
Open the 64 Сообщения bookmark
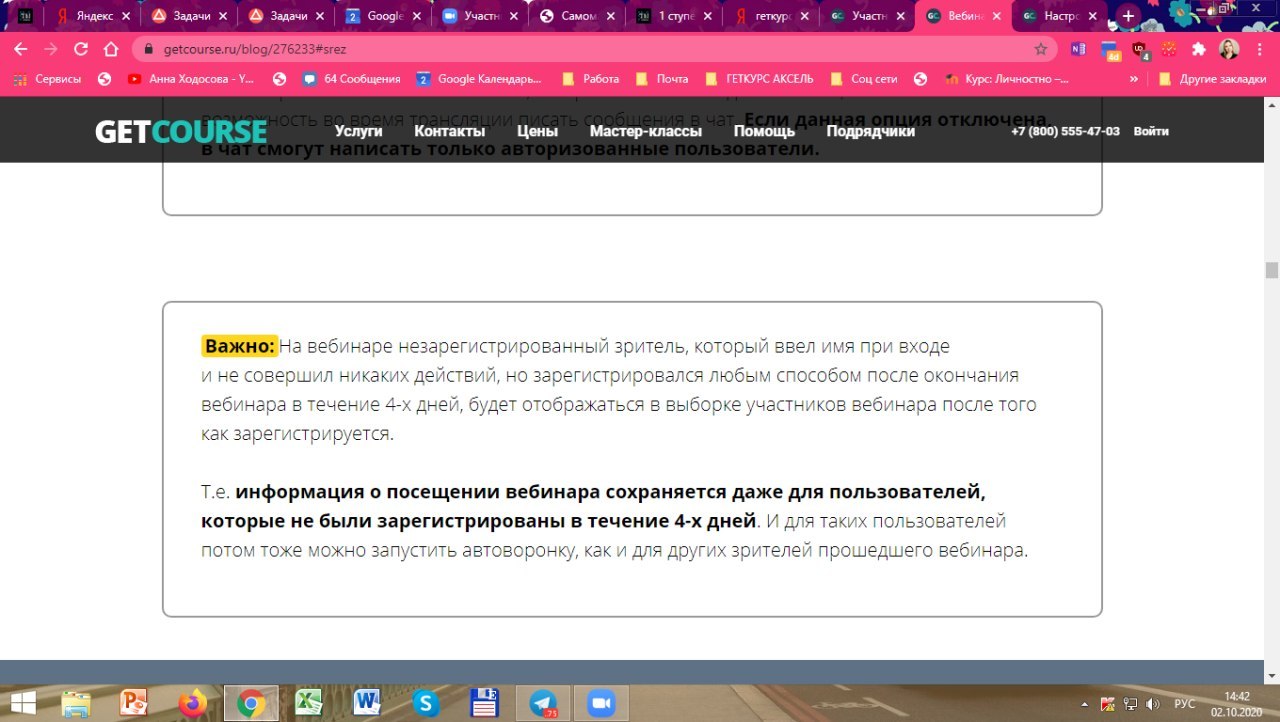(351, 79)
